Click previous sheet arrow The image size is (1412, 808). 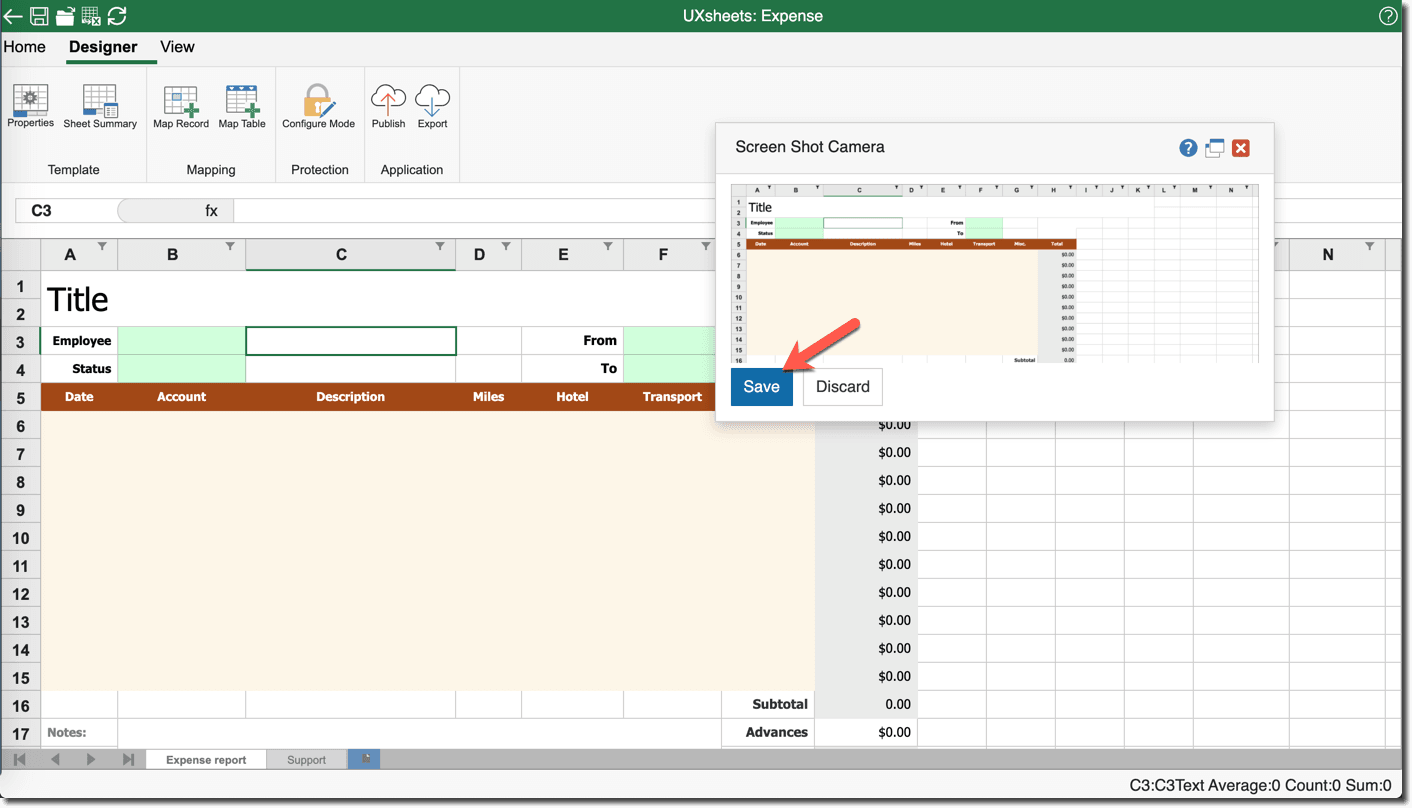(x=55, y=760)
